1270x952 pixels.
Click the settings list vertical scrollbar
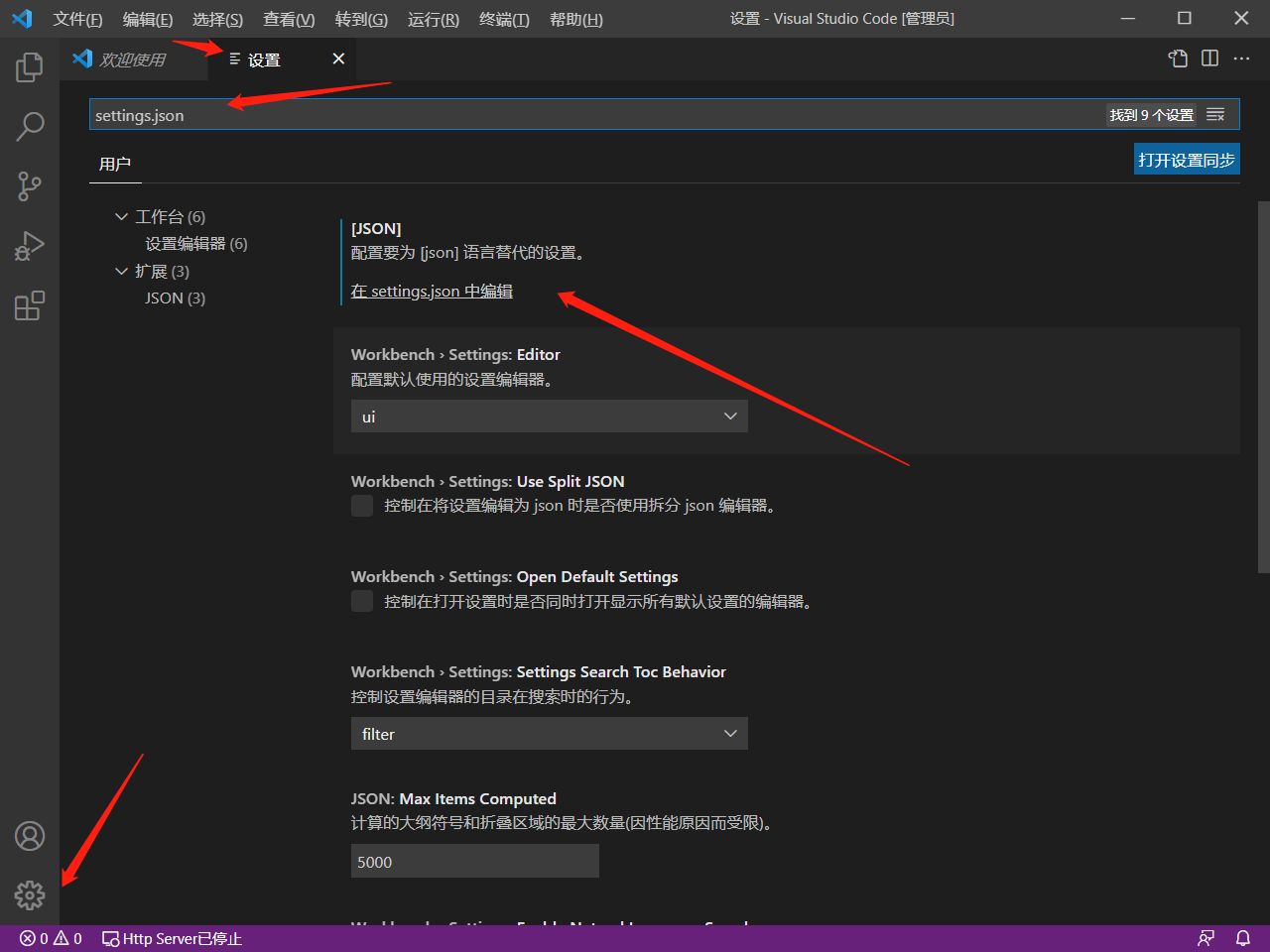pos(1264,387)
